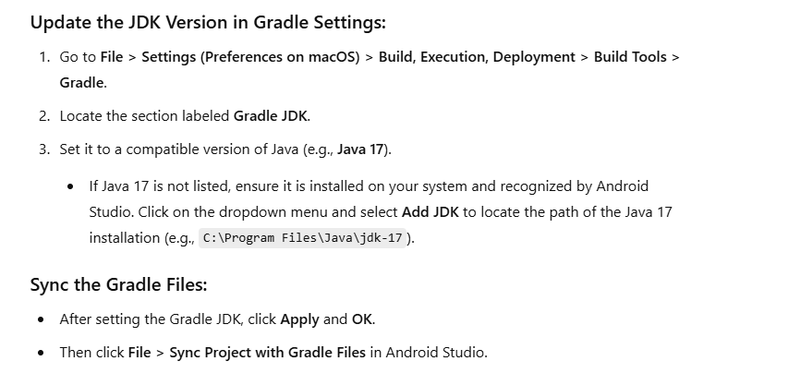Click the bullet before 'If Java 17 is not listed'
The width and height of the screenshot is (800, 371).
pos(71,187)
